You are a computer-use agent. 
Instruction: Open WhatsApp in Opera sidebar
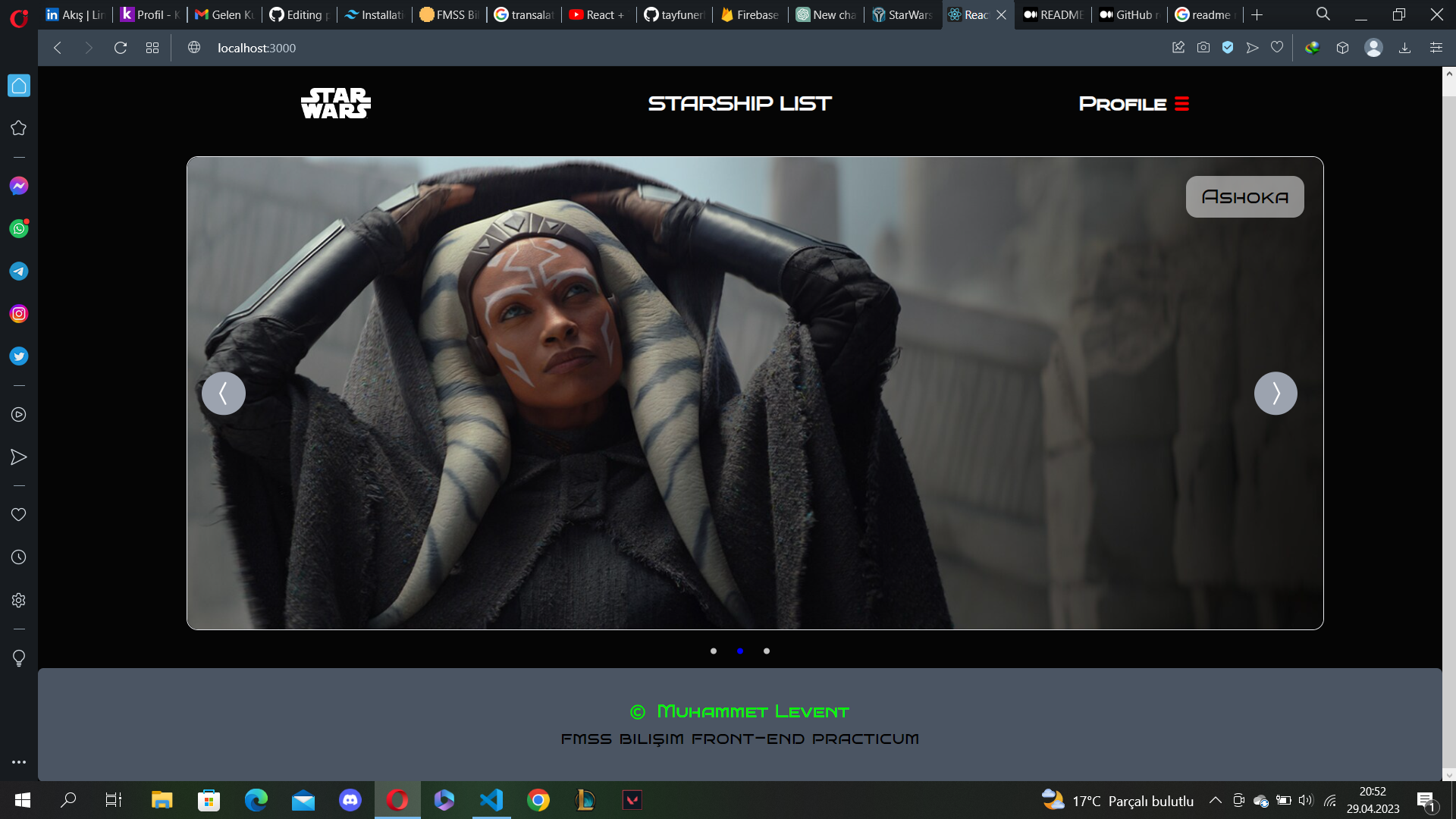point(19,228)
